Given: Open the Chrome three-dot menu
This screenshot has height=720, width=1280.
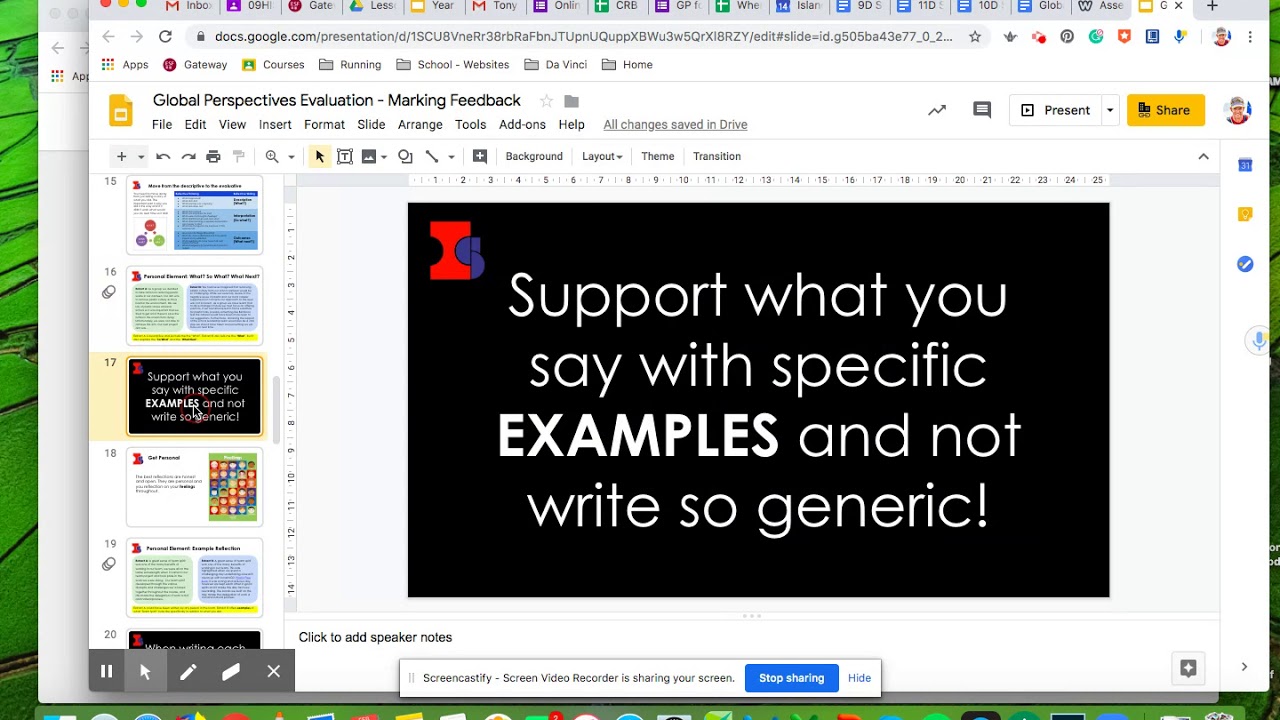Looking at the screenshot, I should coord(1250,37).
